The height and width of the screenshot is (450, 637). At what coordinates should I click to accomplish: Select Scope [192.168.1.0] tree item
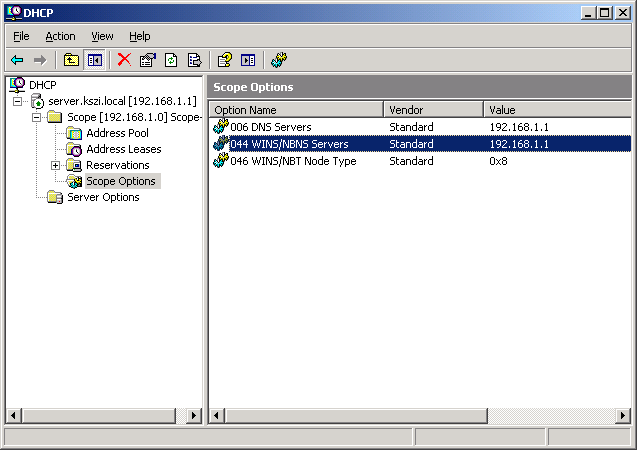[x=134, y=117]
